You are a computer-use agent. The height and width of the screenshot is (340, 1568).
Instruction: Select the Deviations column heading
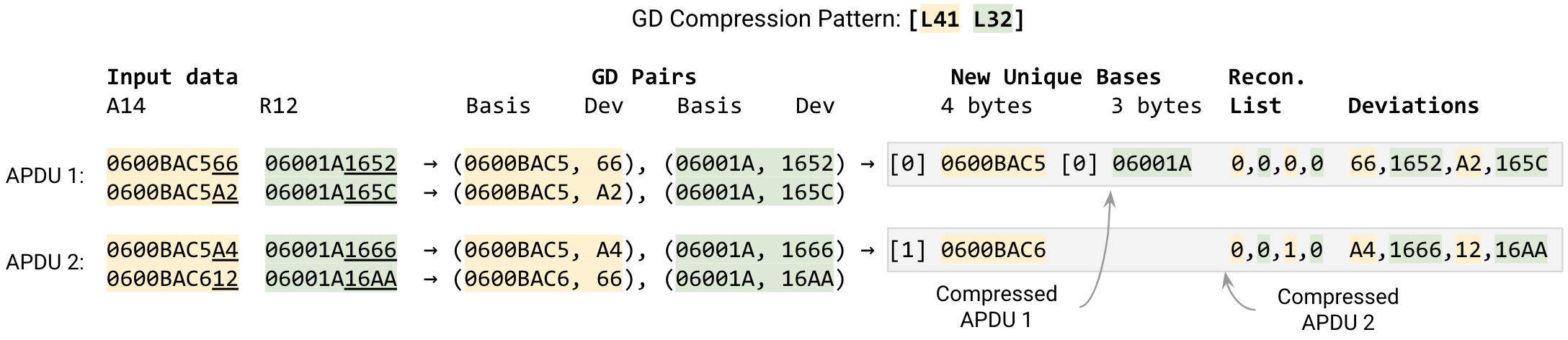1413,106
